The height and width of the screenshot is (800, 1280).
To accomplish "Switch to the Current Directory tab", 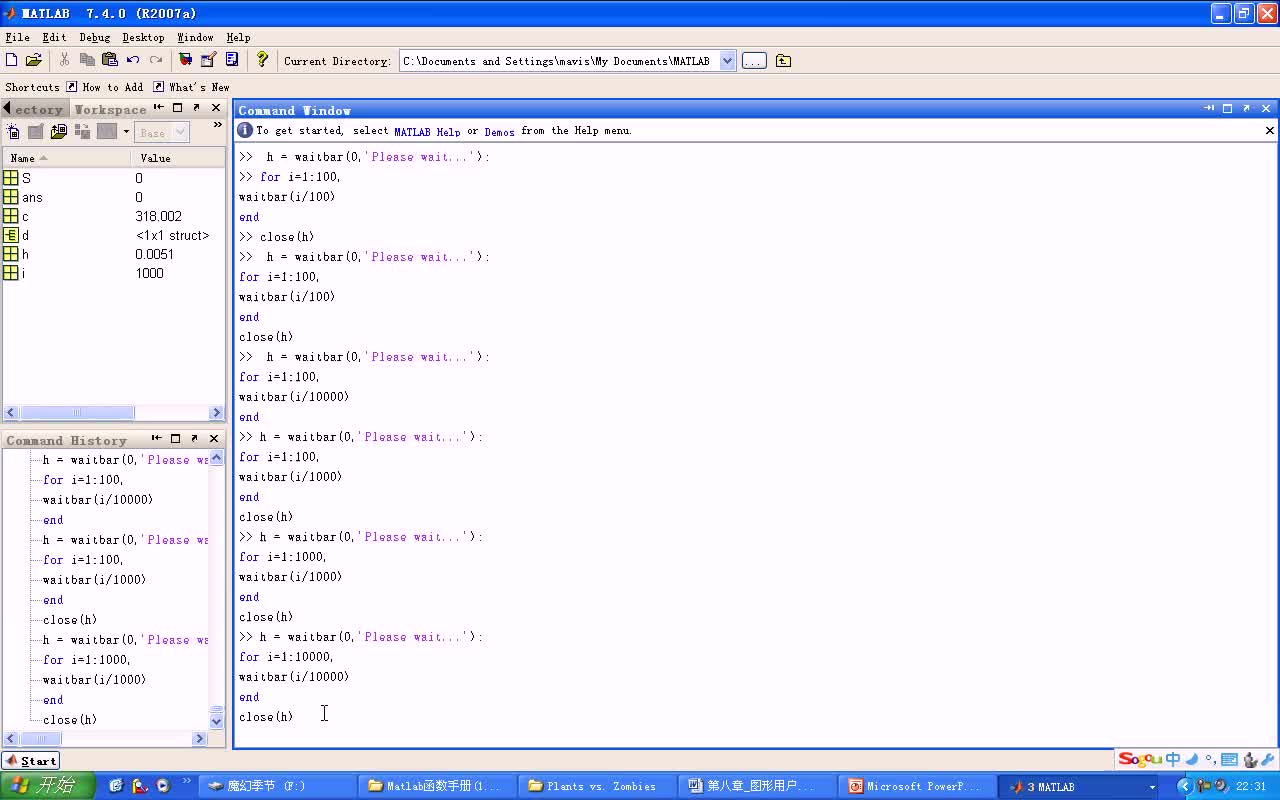I will (36, 109).
